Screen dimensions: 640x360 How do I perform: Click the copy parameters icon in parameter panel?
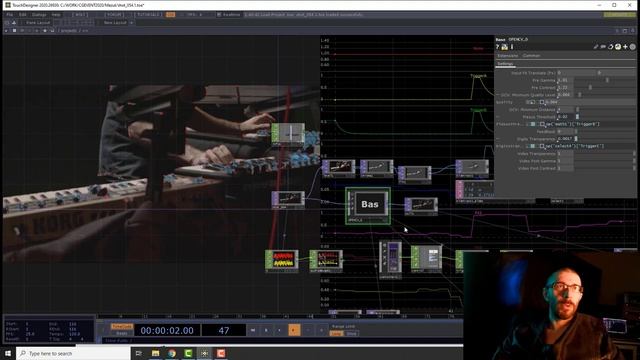pyautogui.click(x=610, y=47)
